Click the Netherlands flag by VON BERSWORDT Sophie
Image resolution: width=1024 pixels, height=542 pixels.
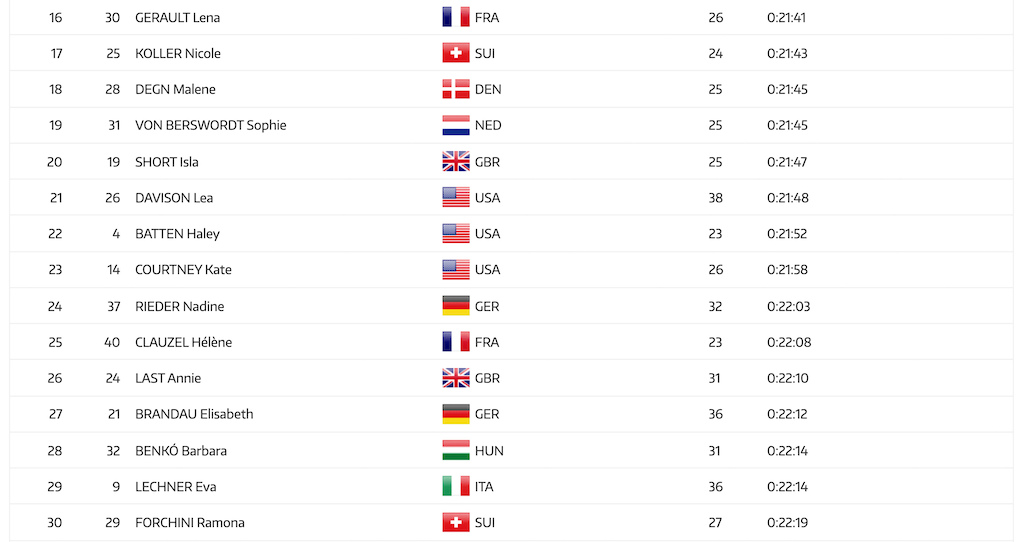click(x=456, y=125)
